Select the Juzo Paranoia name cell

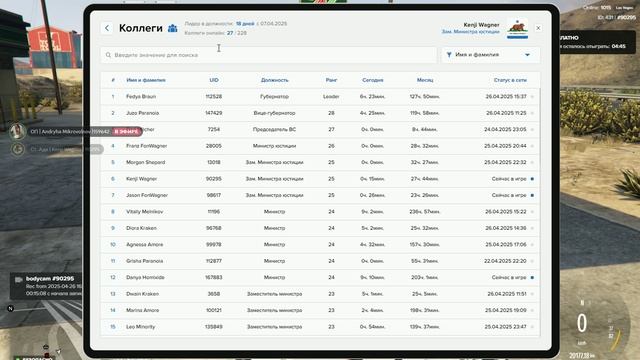coord(142,113)
